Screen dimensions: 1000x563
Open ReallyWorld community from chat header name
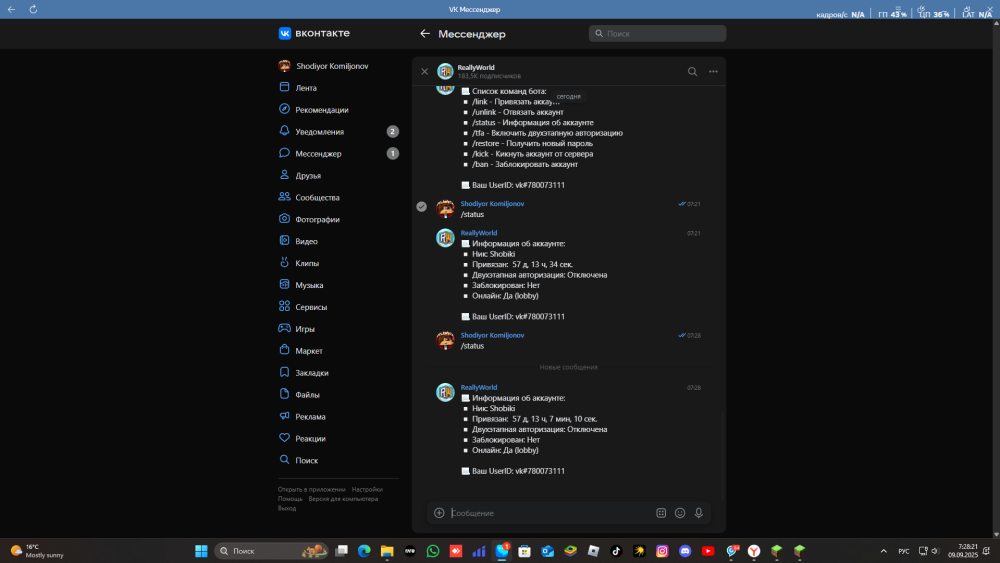point(476,67)
